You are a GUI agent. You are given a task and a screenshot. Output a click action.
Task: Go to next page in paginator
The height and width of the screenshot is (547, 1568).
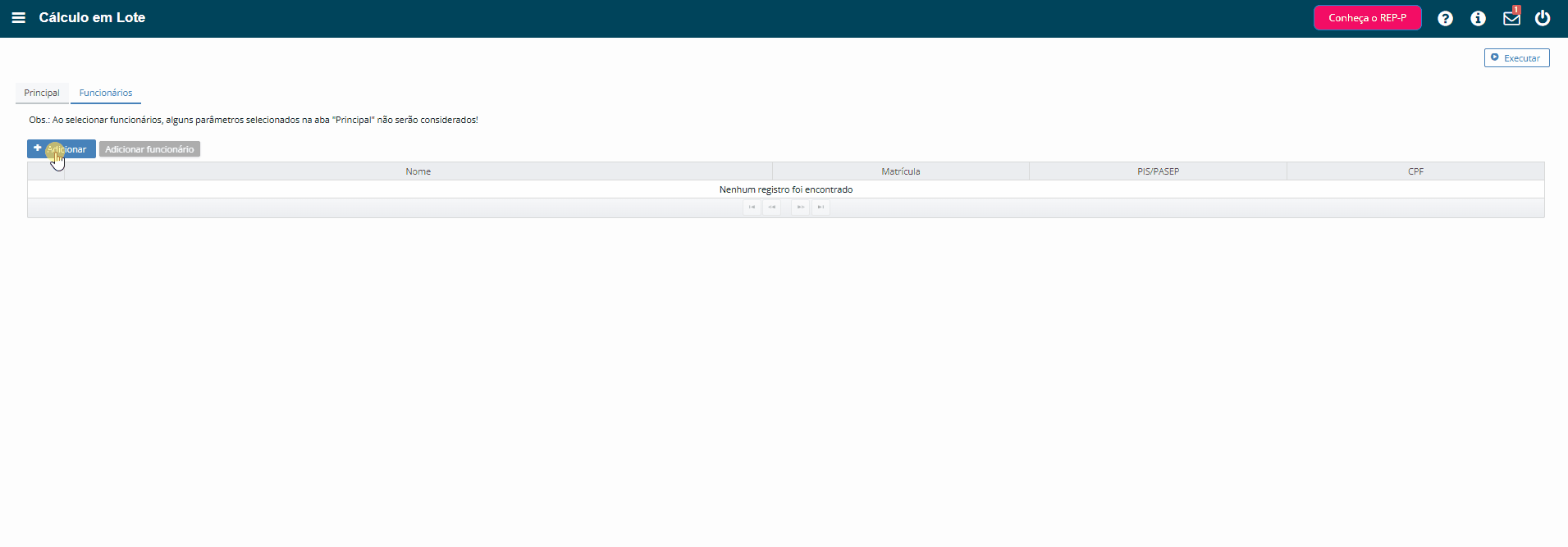(x=800, y=207)
